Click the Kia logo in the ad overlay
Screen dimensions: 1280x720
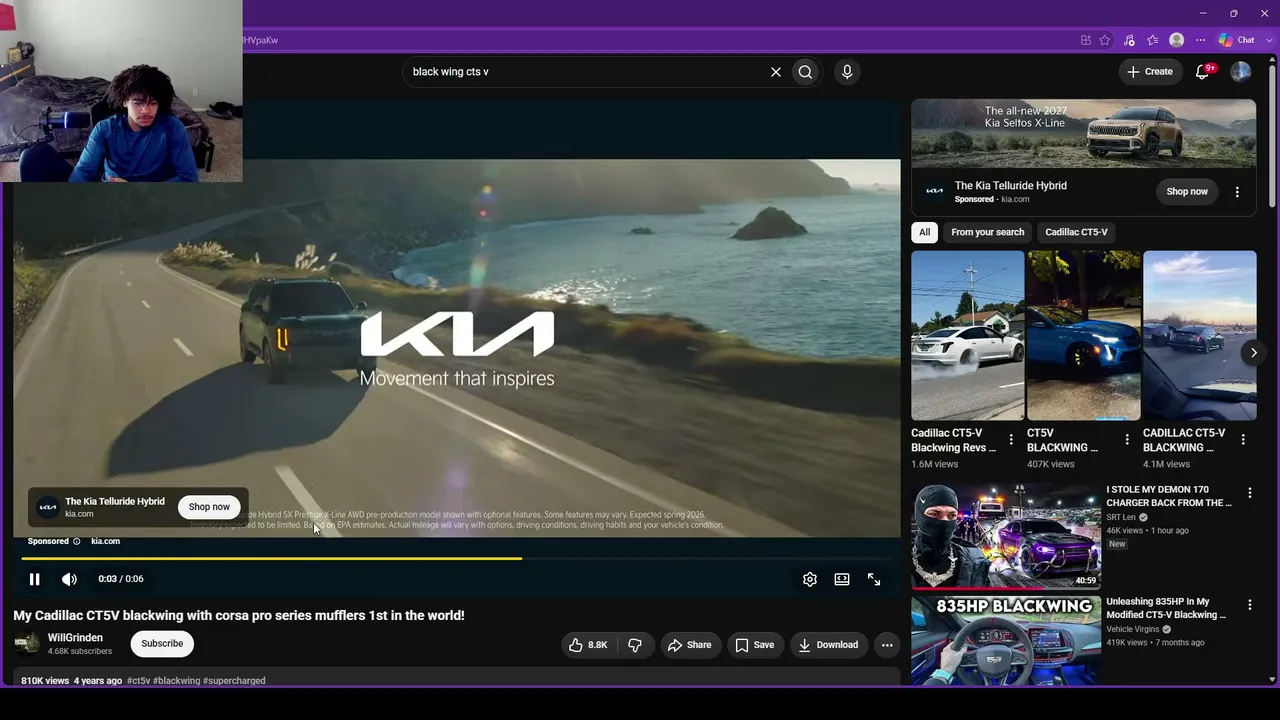click(48, 507)
